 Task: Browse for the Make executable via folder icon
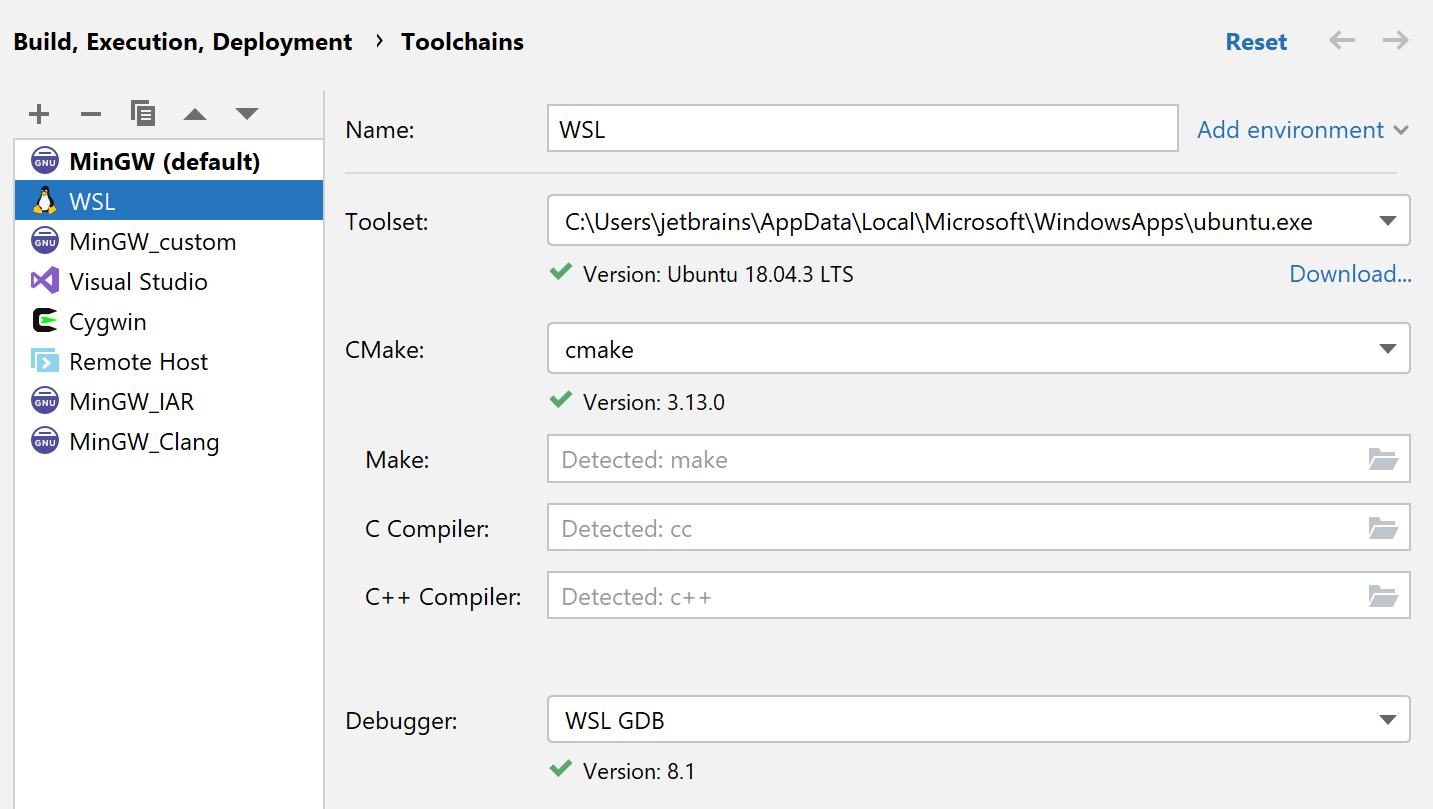click(1383, 459)
